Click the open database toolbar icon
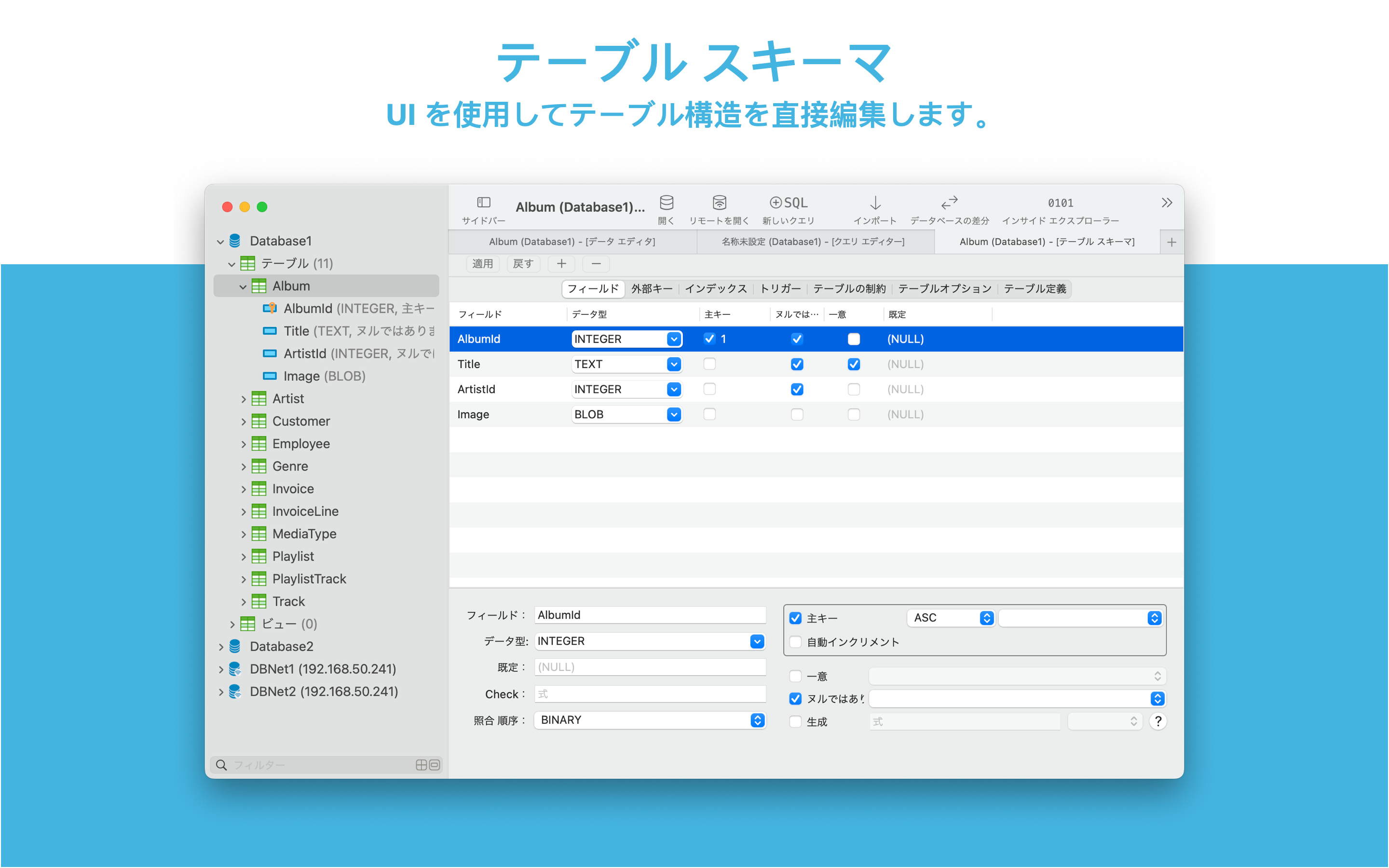The image size is (1389, 868). 666,203
